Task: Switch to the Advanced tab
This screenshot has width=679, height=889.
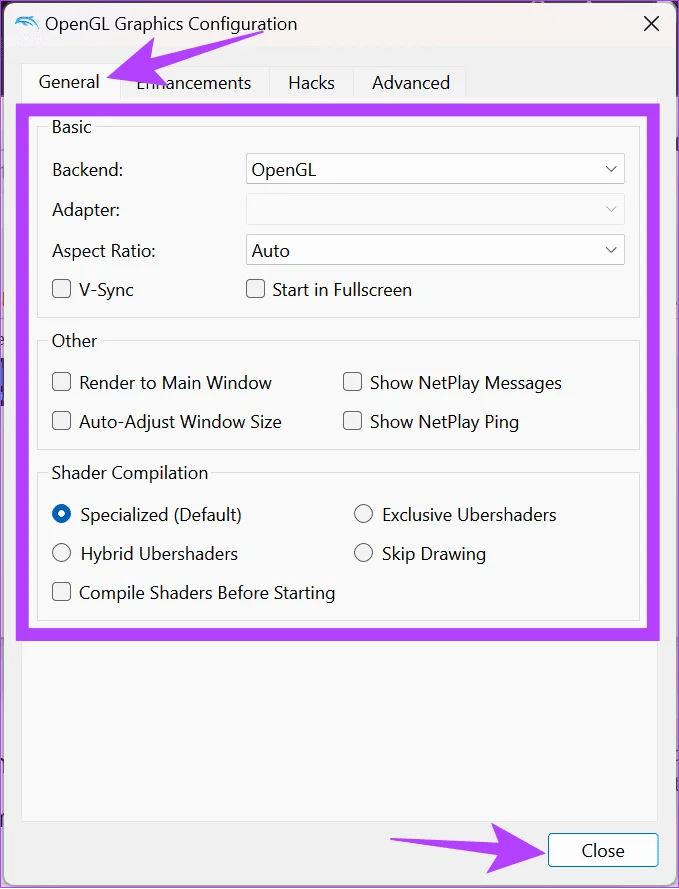Action: tap(410, 83)
